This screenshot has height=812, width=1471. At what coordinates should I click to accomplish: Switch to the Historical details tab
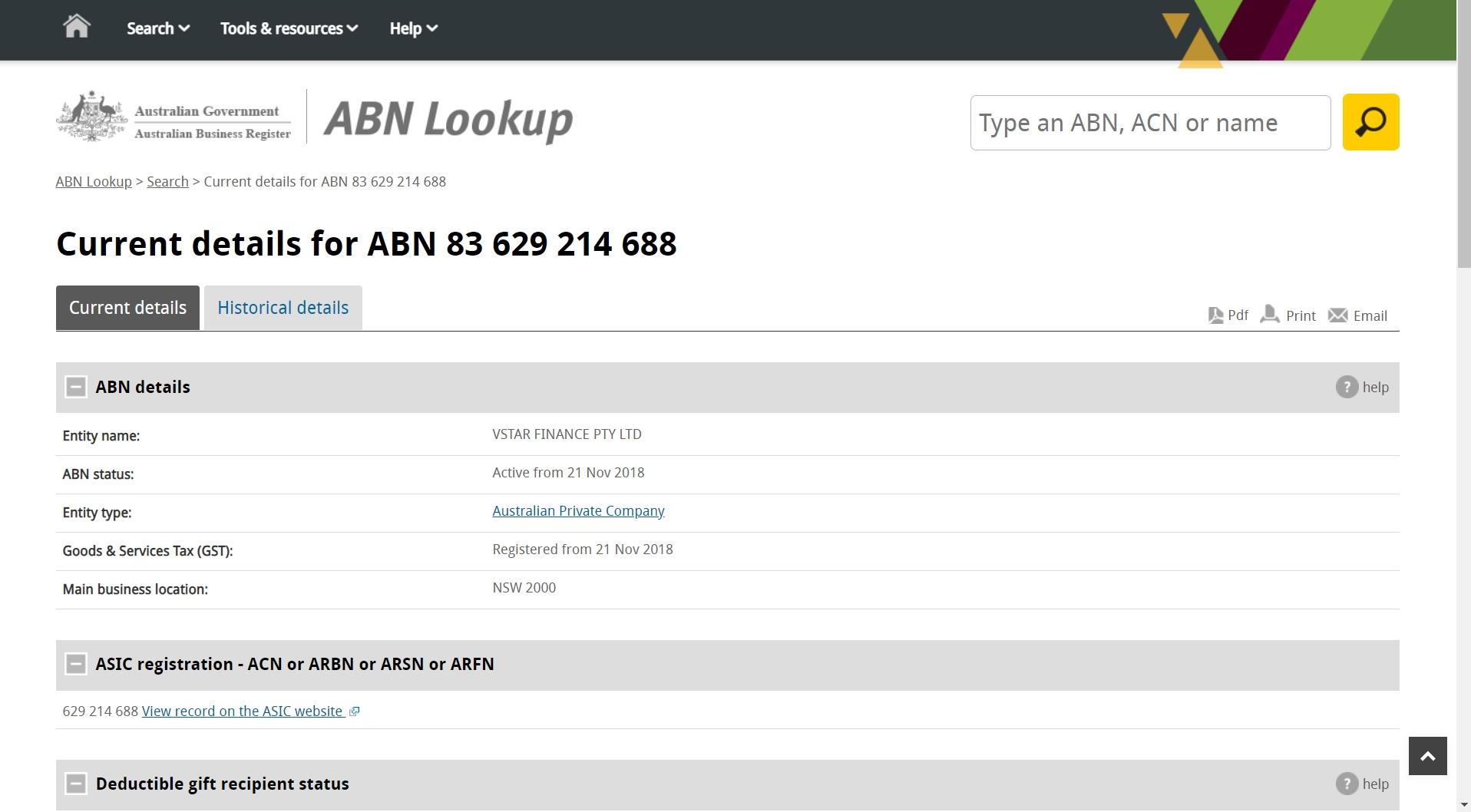pos(283,308)
